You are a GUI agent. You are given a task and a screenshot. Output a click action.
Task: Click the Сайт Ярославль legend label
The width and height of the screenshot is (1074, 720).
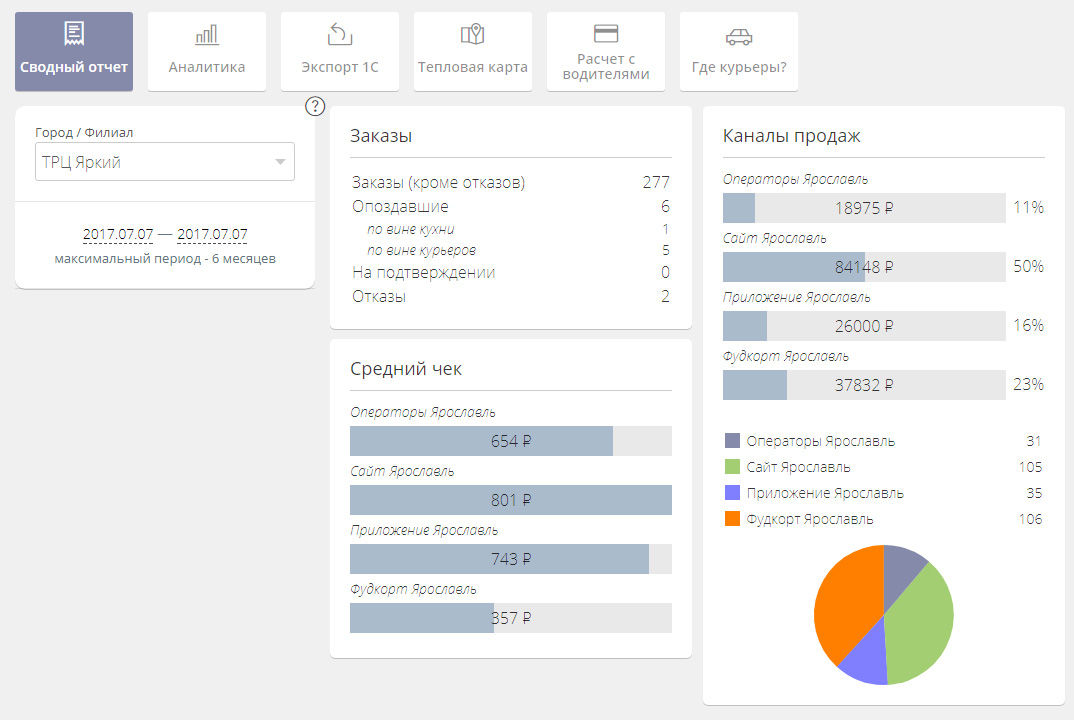pyautogui.click(x=799, y=467)
